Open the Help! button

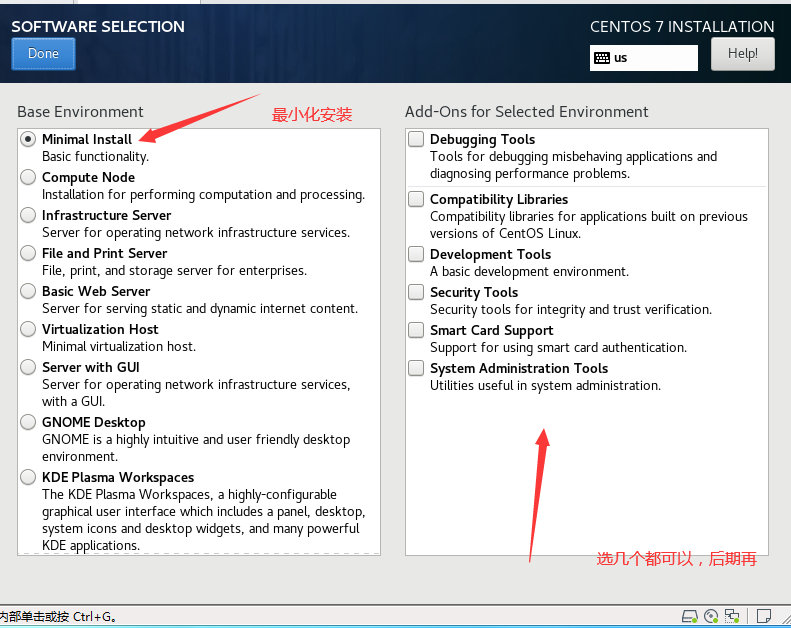click(743, 54)
